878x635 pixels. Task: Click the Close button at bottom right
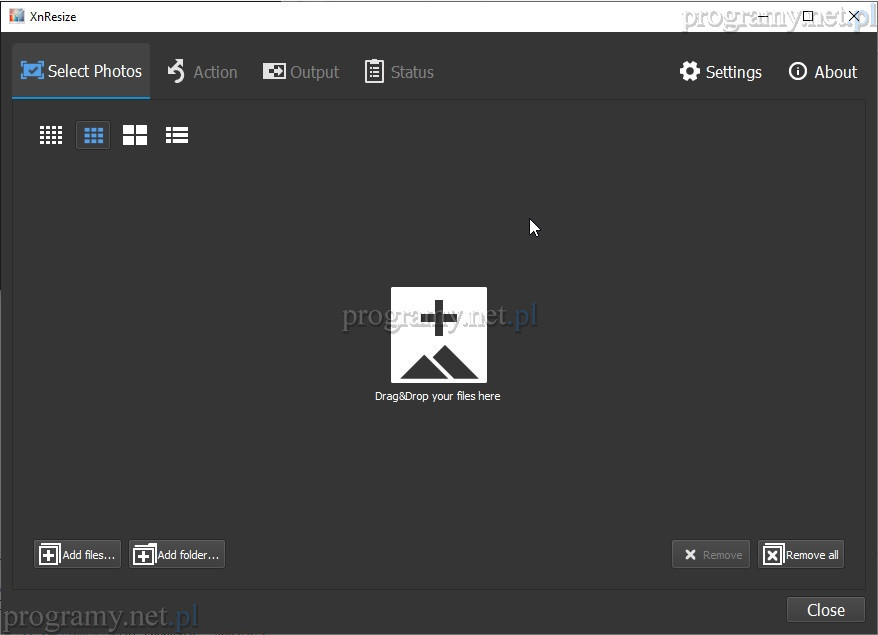(825, 610)
